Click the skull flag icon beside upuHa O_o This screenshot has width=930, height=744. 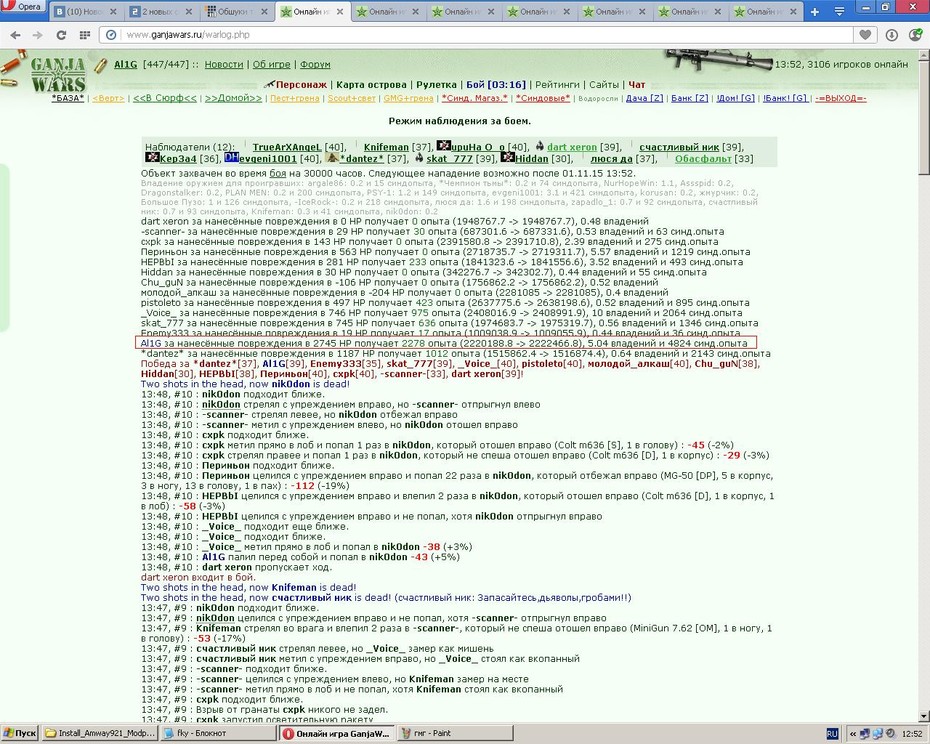pos(443,146)
